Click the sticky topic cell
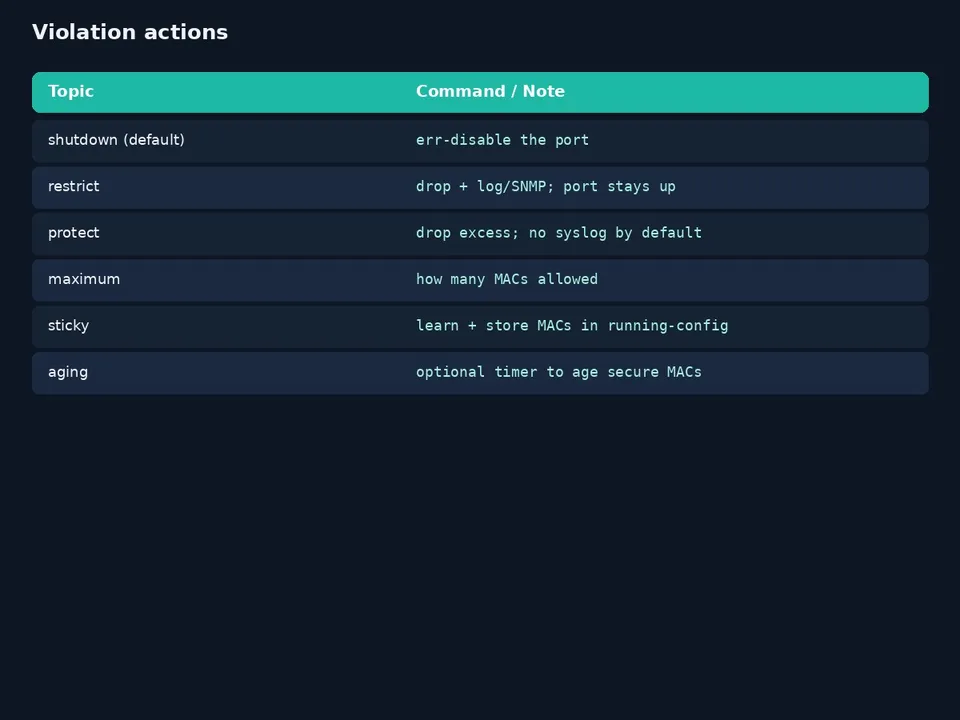Image resolution: width=960 pixels, height=720 pixels. pos(69,326)
